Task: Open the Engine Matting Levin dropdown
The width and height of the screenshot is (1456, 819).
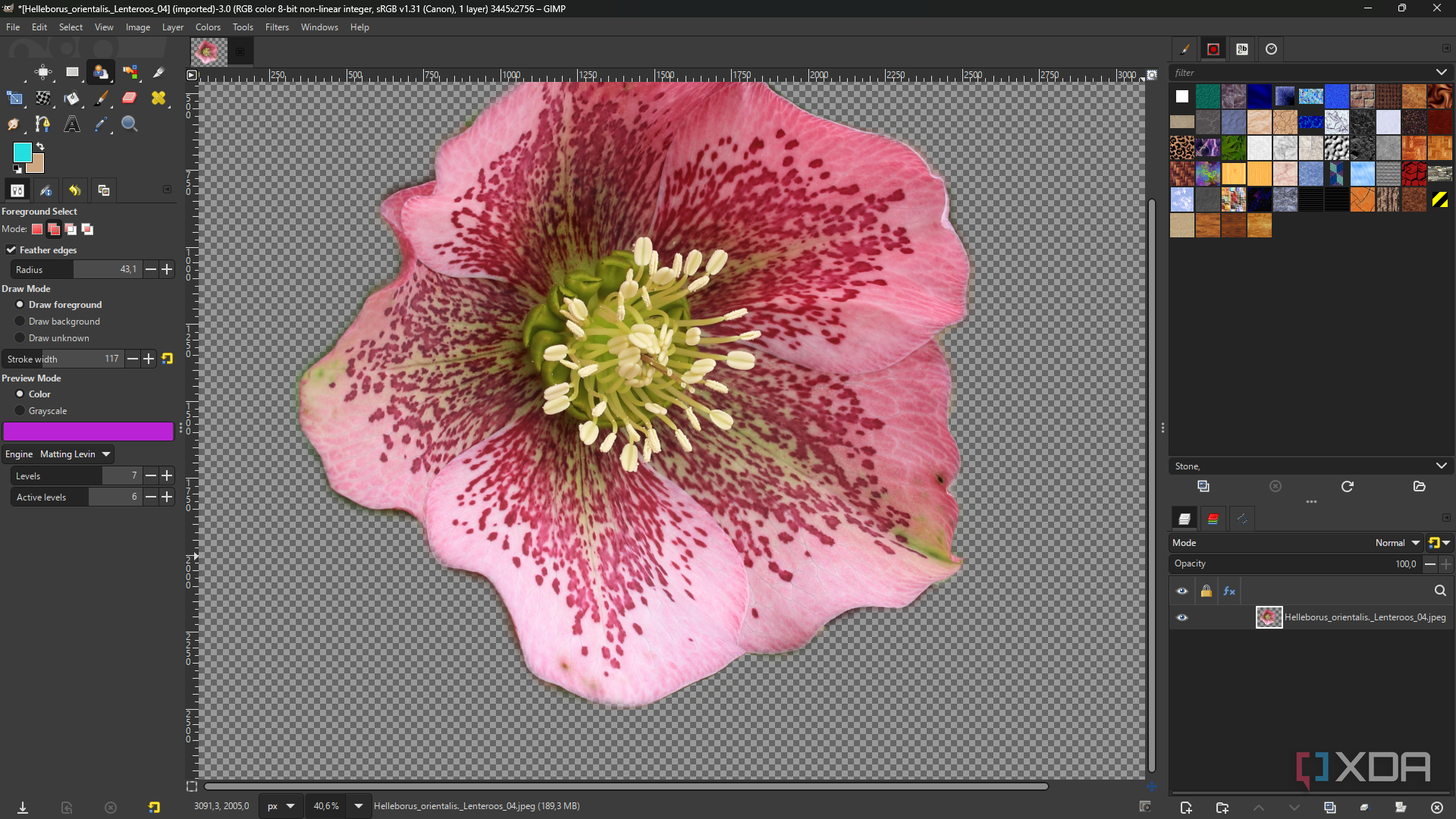Action: [58, 454]
